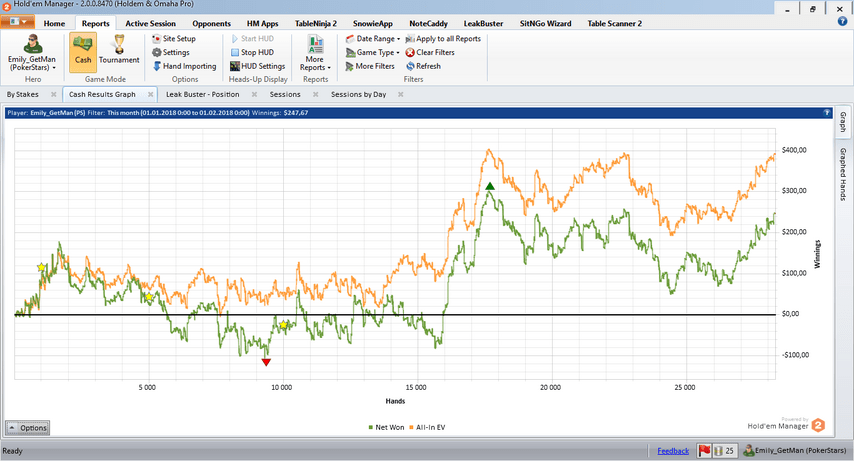The image size is (854, 461).
Task: Click the yellow star marker near 10 000 hands
Action: (x=283, y=325)
